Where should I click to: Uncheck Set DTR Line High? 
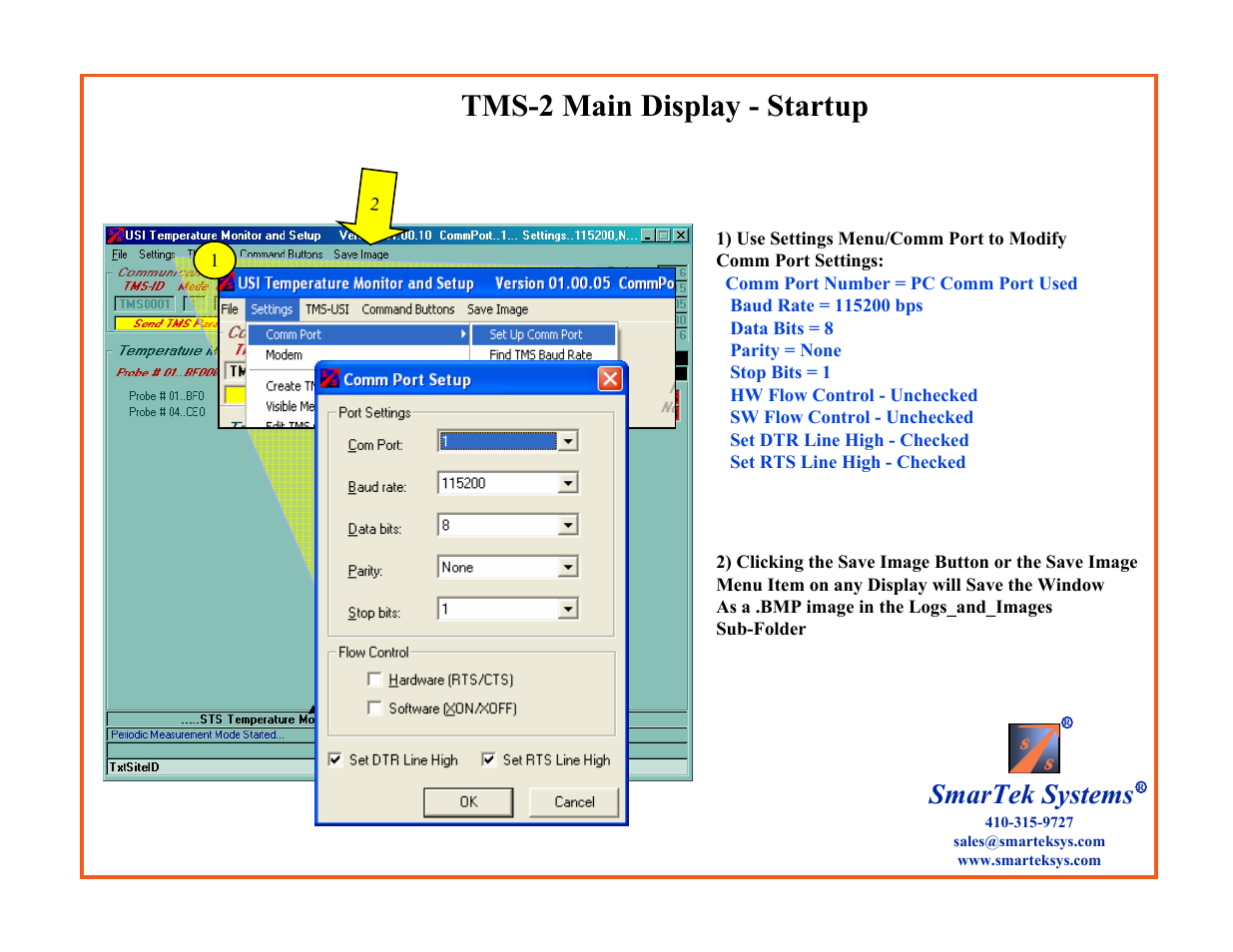(335, 759)
